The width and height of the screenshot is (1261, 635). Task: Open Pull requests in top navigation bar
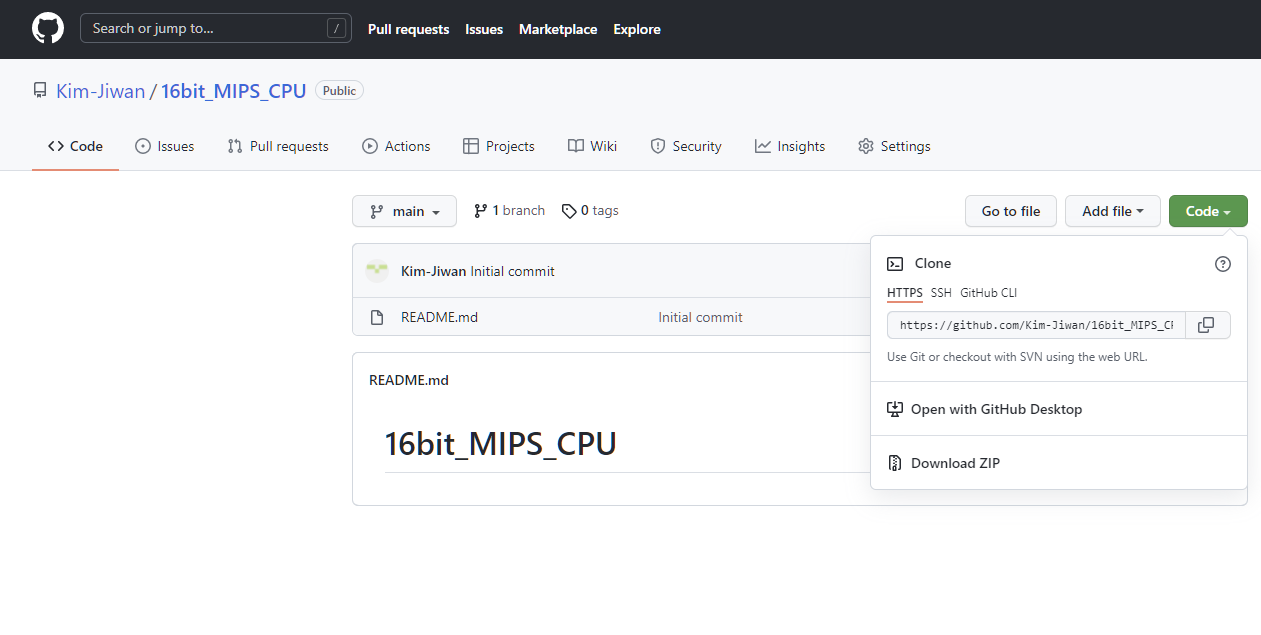pyautogui.click(x=408, y=29)
